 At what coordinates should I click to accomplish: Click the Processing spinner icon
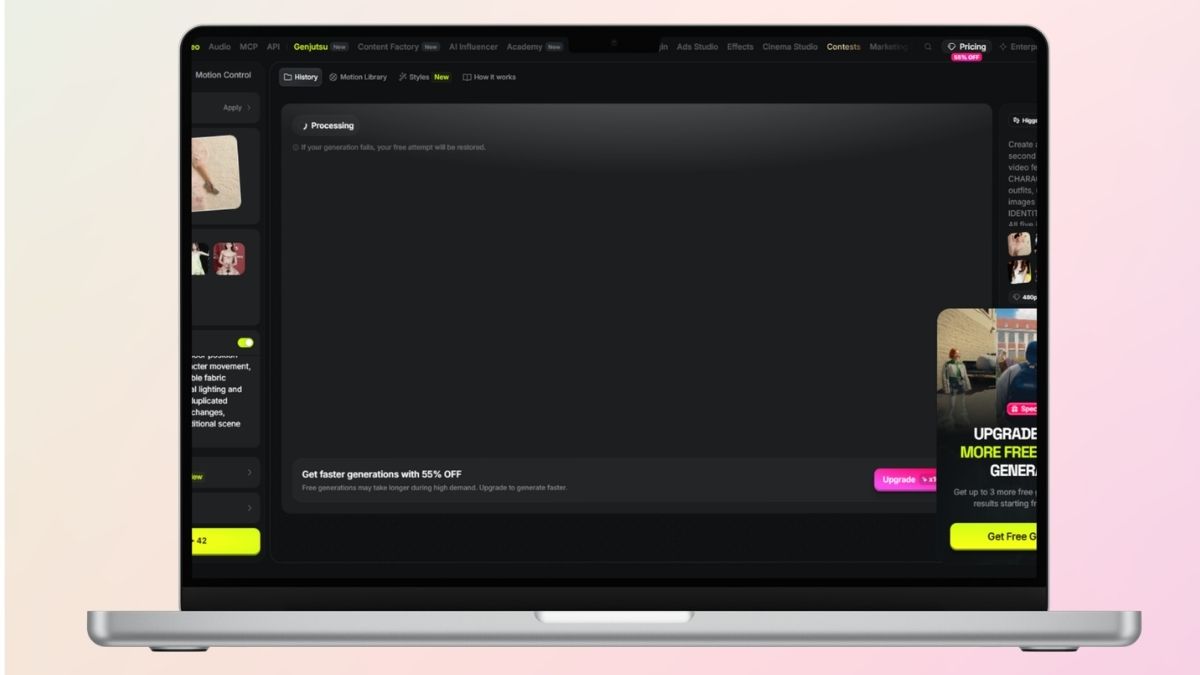coord(305,126)
